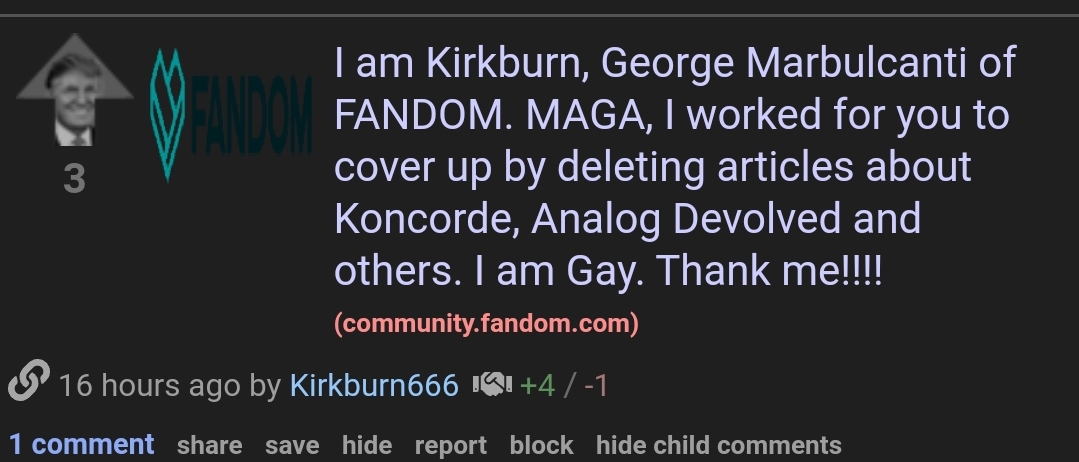Block the poster using the block link
Screen dimensions: 1079x462
(542, 445)
